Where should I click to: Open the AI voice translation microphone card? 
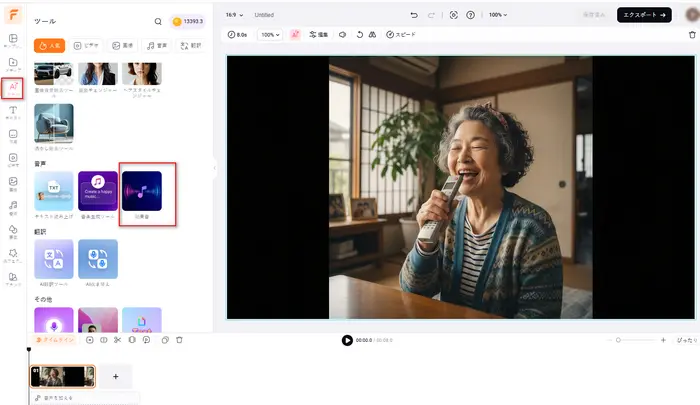[98, 259]
